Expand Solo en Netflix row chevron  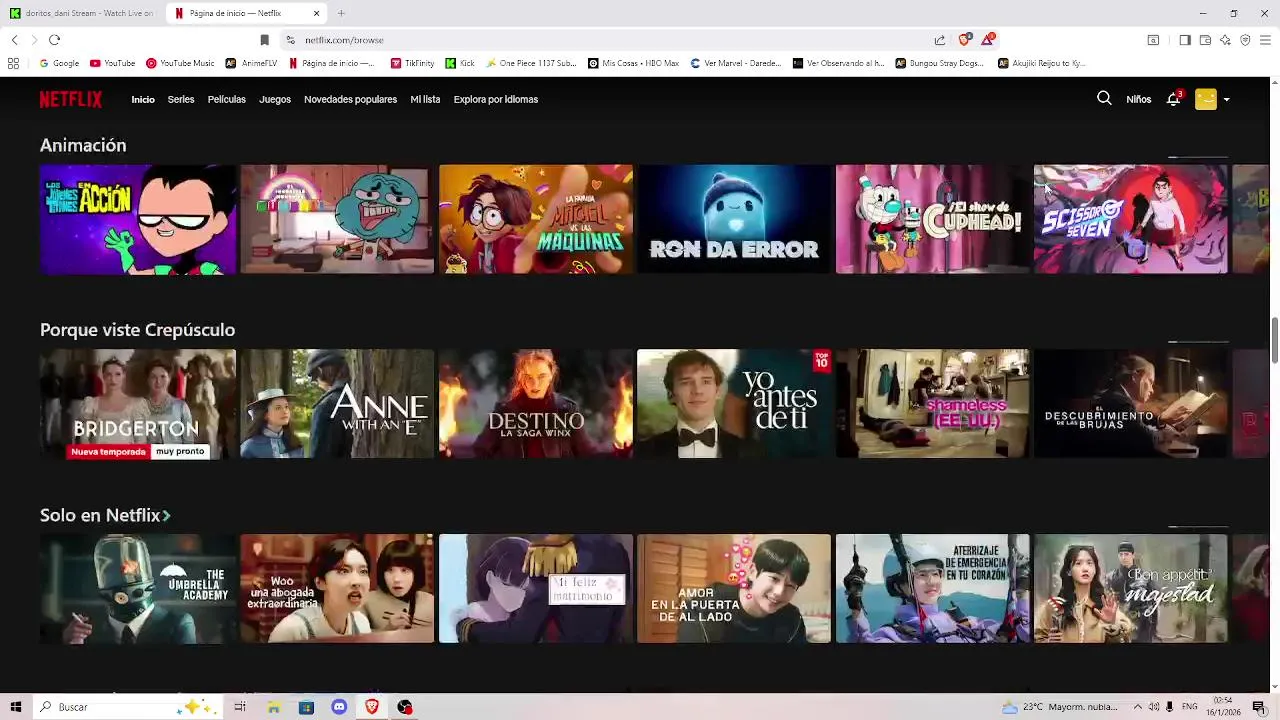click(166, 516)
